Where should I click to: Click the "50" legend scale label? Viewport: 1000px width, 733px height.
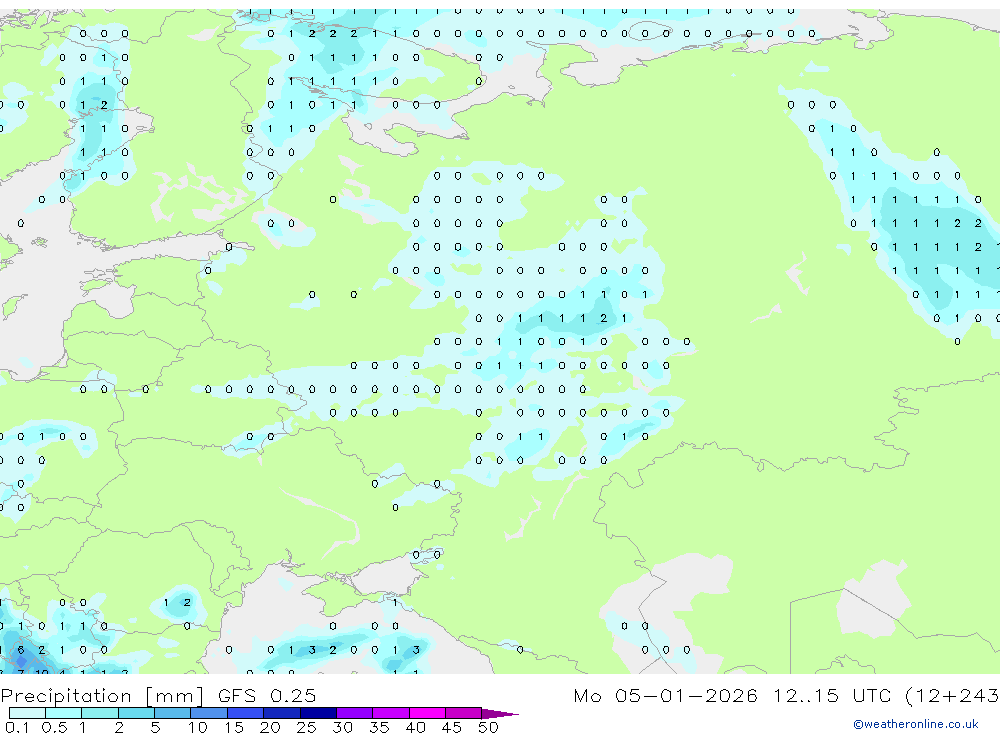[x=488, y=727]
